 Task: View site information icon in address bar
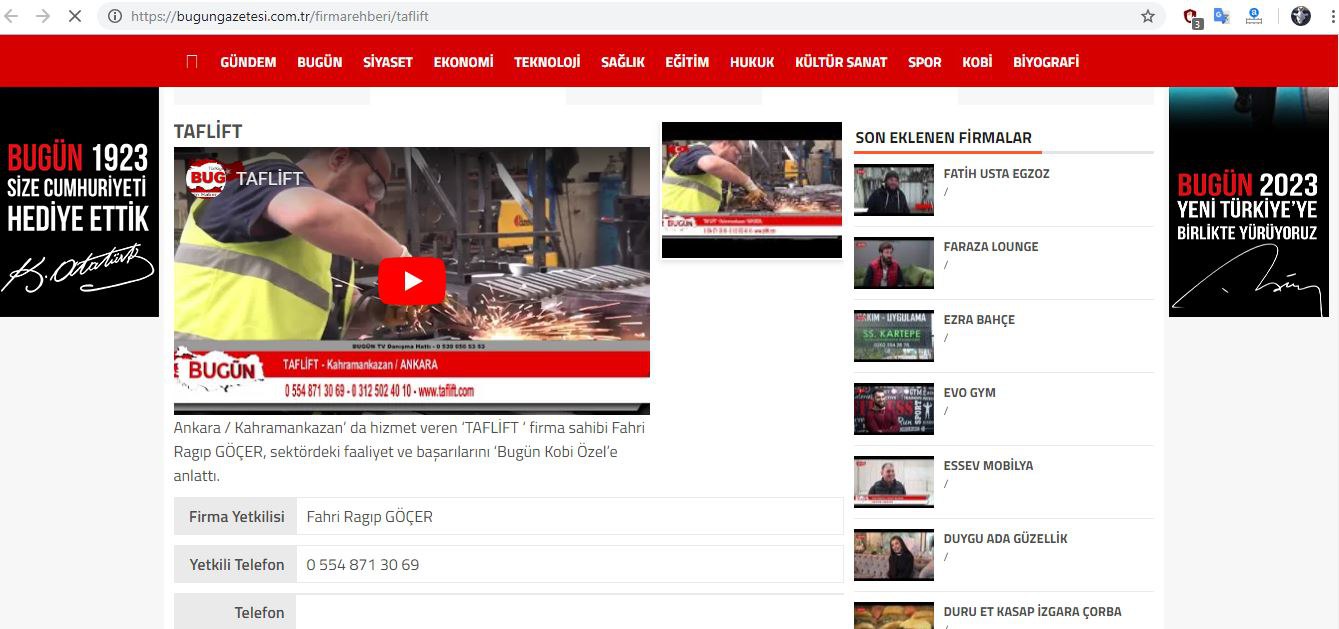point(115,16)
